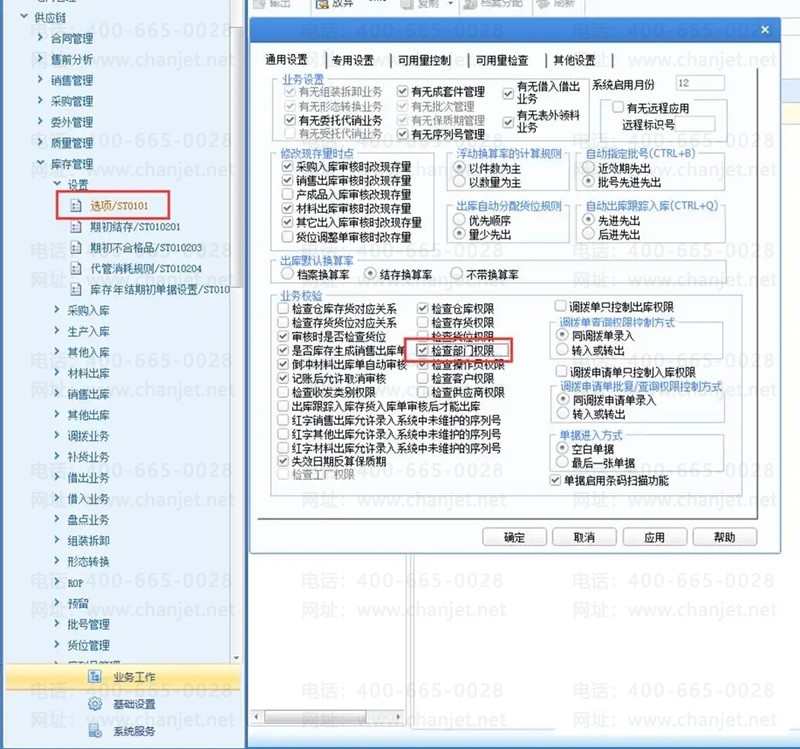The height and width of the screenshot is (749, 800).
Task: Switch to the 专用设置 tab
Action: (x=353, y=60)
